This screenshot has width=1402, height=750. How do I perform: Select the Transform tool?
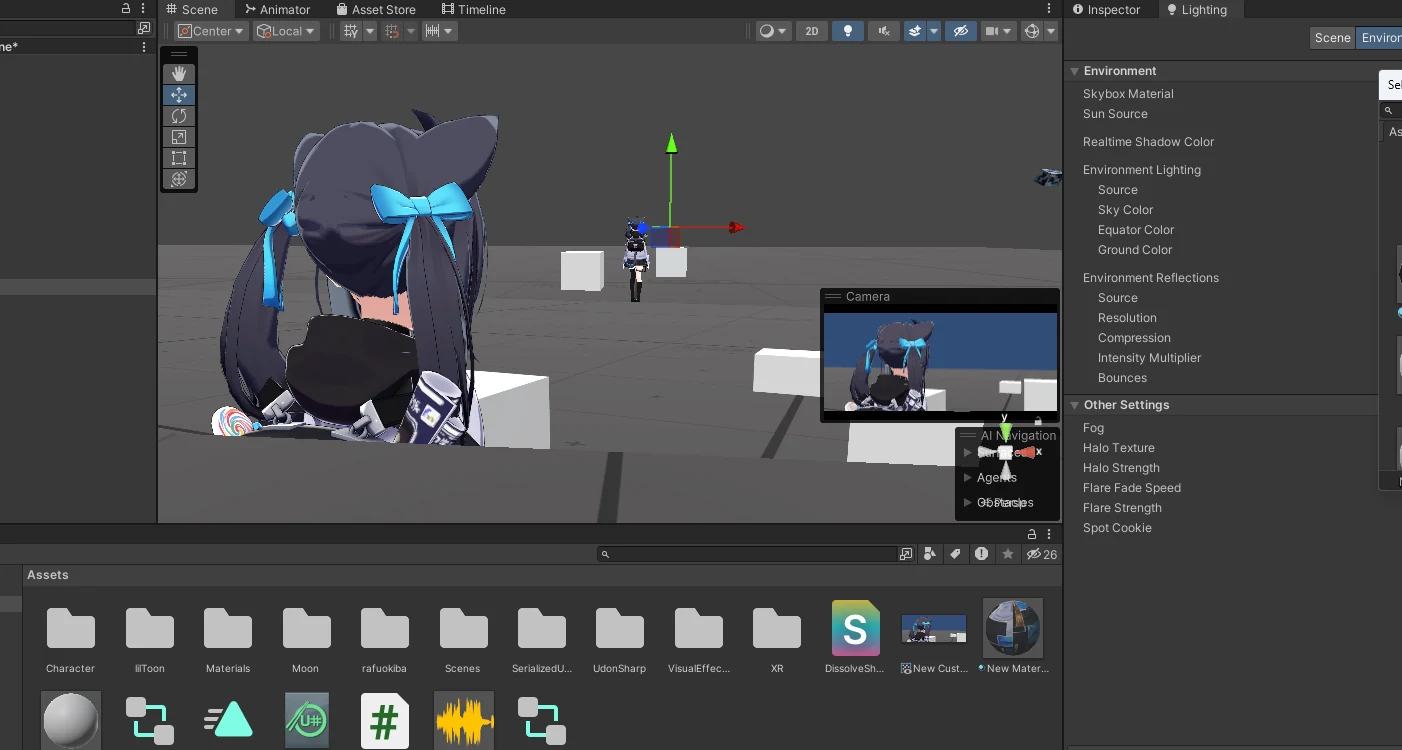tap(179, 179)
